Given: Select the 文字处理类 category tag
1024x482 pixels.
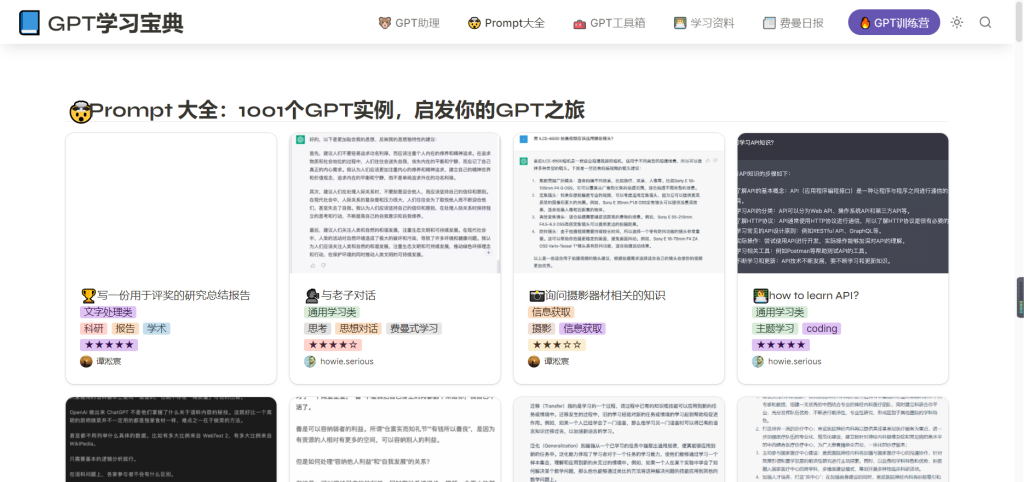Looking at the screenshot, I should click(x=108, y=312).
